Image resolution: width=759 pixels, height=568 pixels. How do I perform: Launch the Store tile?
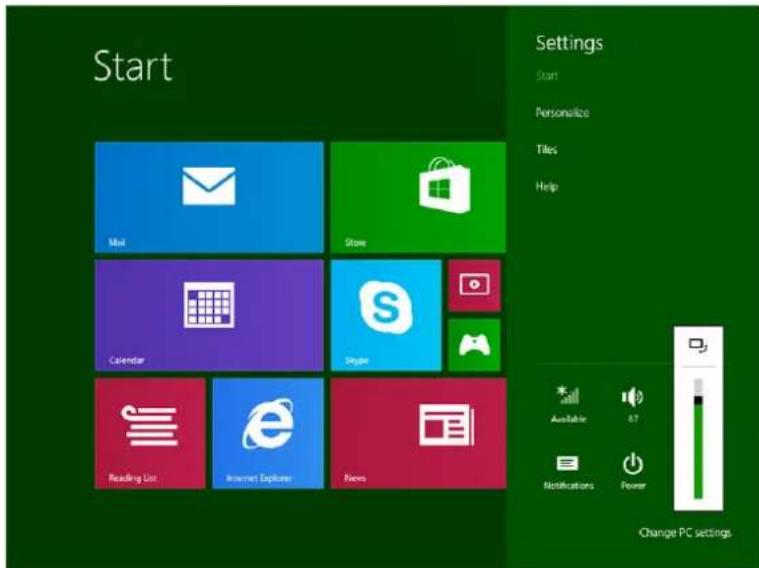pos(418,197)
